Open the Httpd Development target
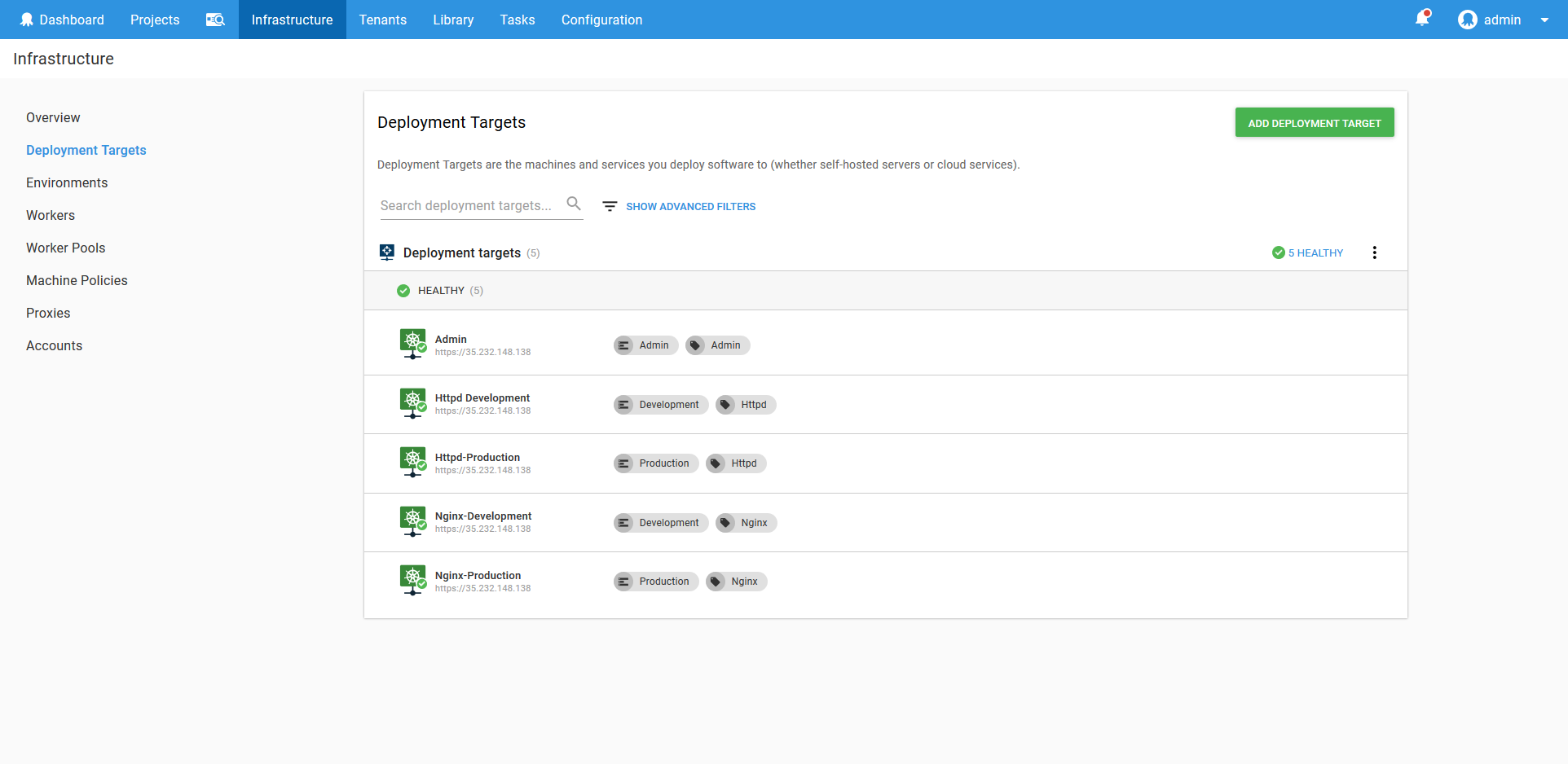 click(482, 398)
